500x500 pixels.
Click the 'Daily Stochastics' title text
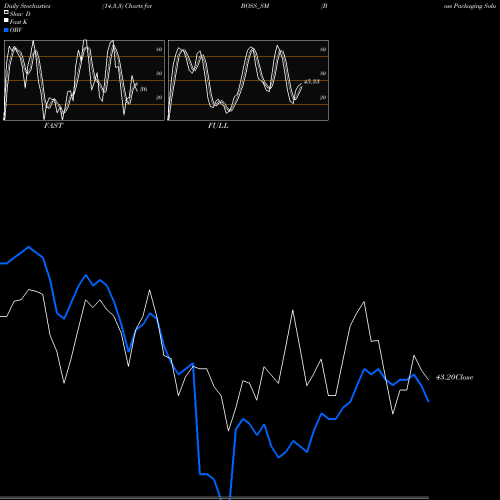click(x=27, y=6)
